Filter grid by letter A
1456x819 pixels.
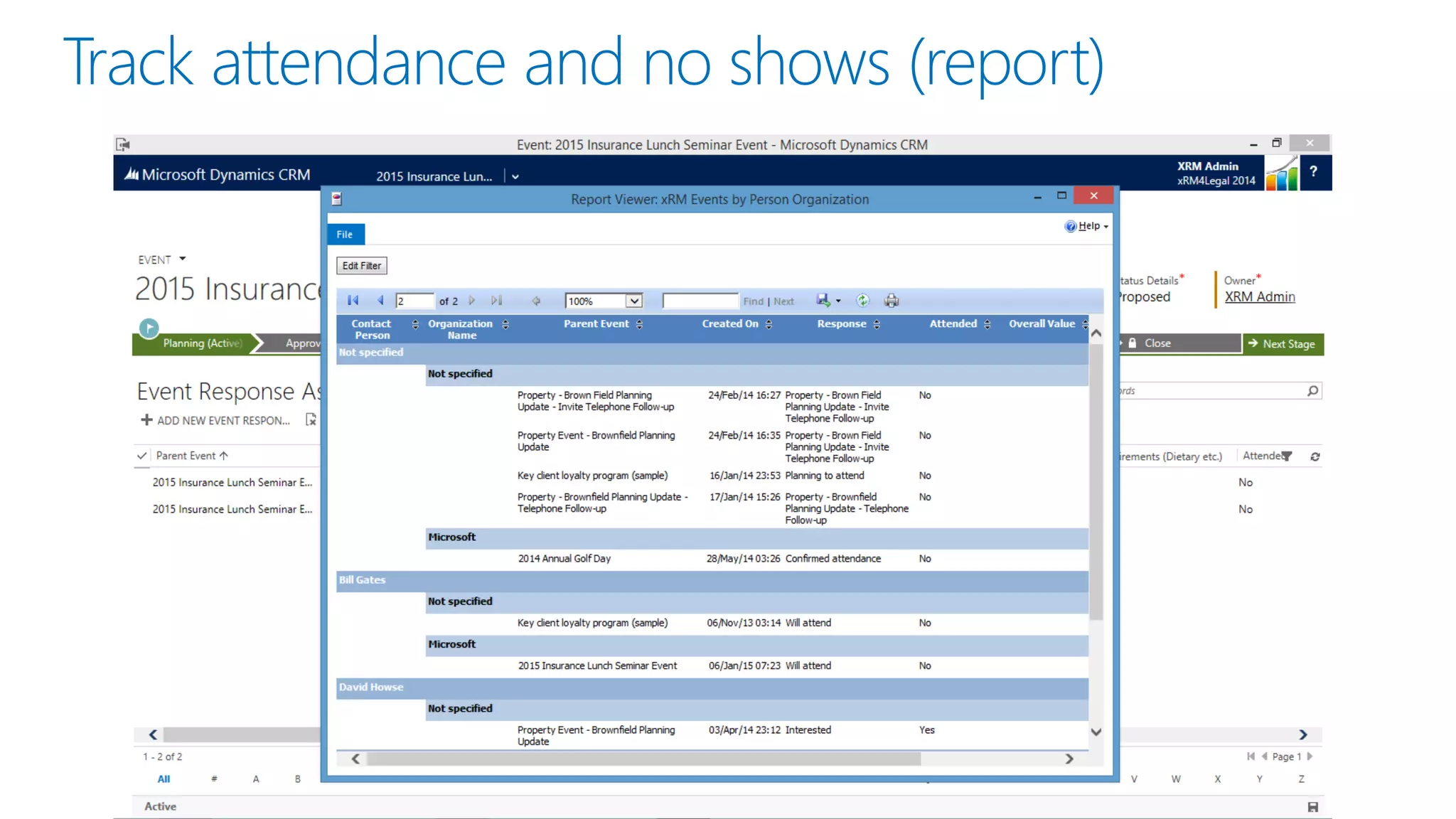coord(256,778)
